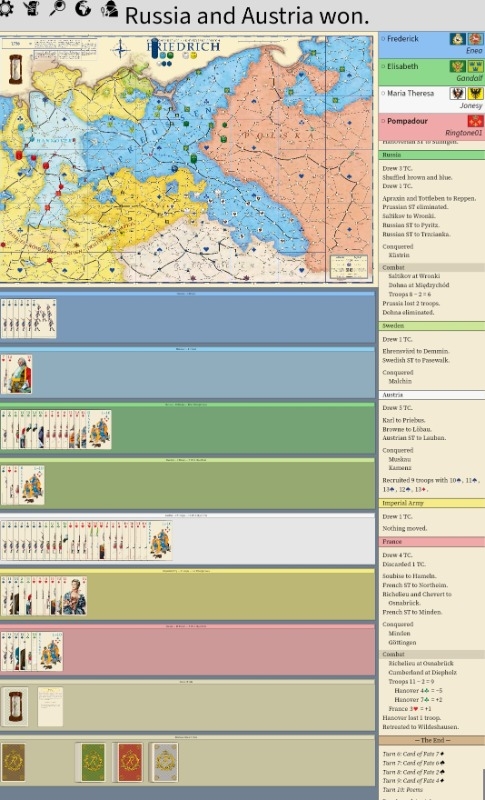The width and height of the screenshot is (485, 800).
Task: Open the settings gear menu
Action: click(6, 8)
